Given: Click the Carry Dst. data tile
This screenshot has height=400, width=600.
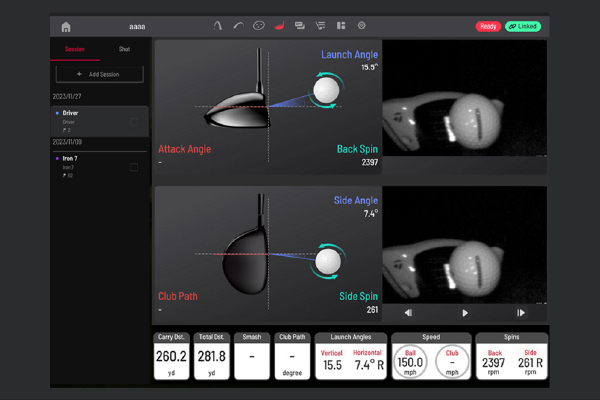Looking at the screenshot, I should coord(171,356).
